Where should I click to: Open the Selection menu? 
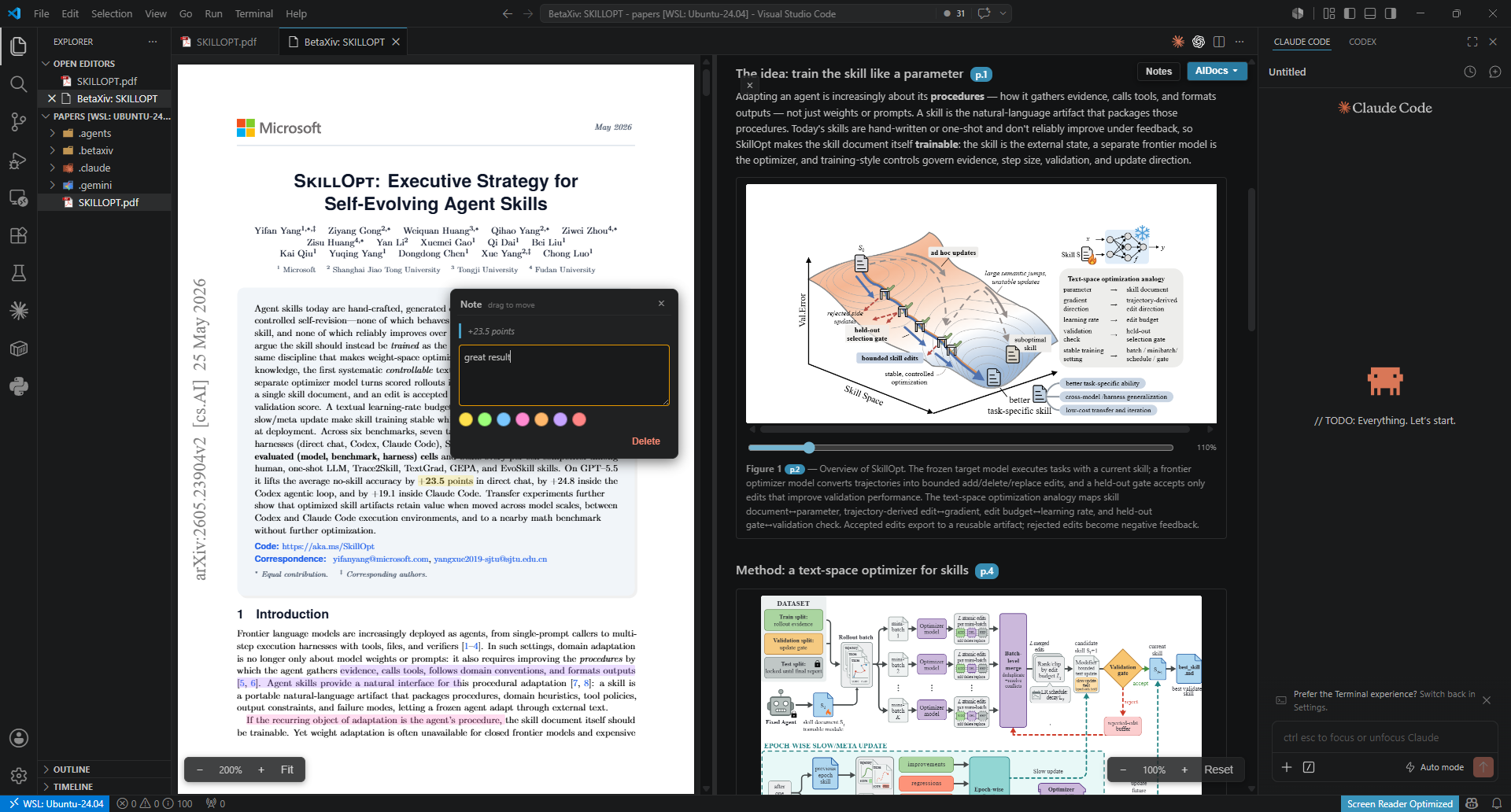(x=112, y=13)
